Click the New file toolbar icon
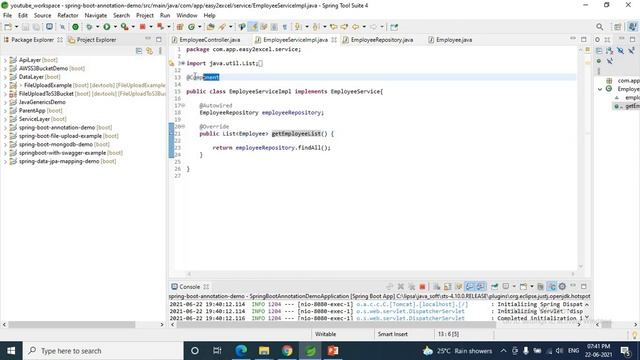The height and width of the screenshot is (360, 640). click(x=8, y=27)
